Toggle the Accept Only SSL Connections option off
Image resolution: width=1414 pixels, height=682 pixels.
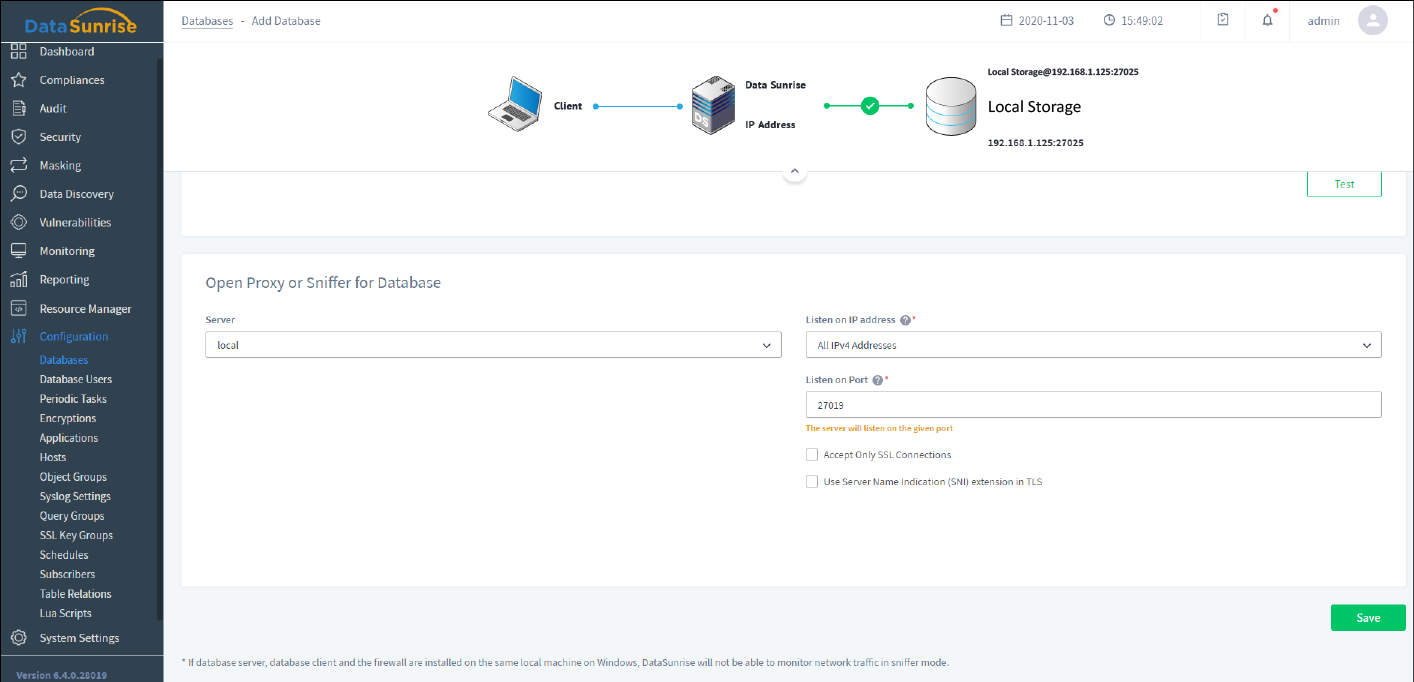812,454
